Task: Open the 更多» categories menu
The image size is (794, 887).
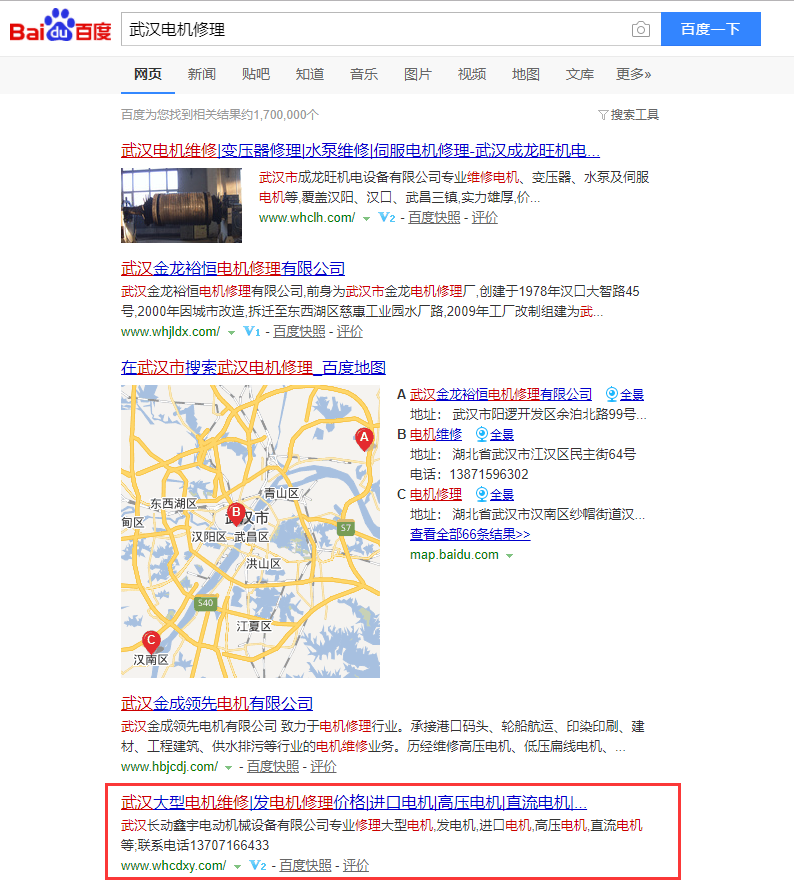Action: [x=633, y=75]
